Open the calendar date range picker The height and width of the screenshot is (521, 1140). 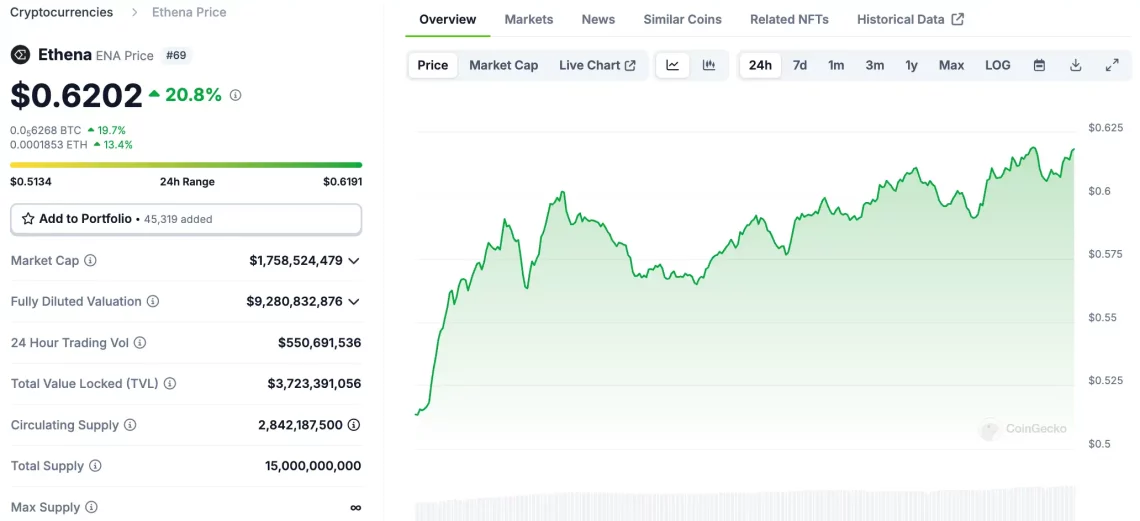[1040, 65]
